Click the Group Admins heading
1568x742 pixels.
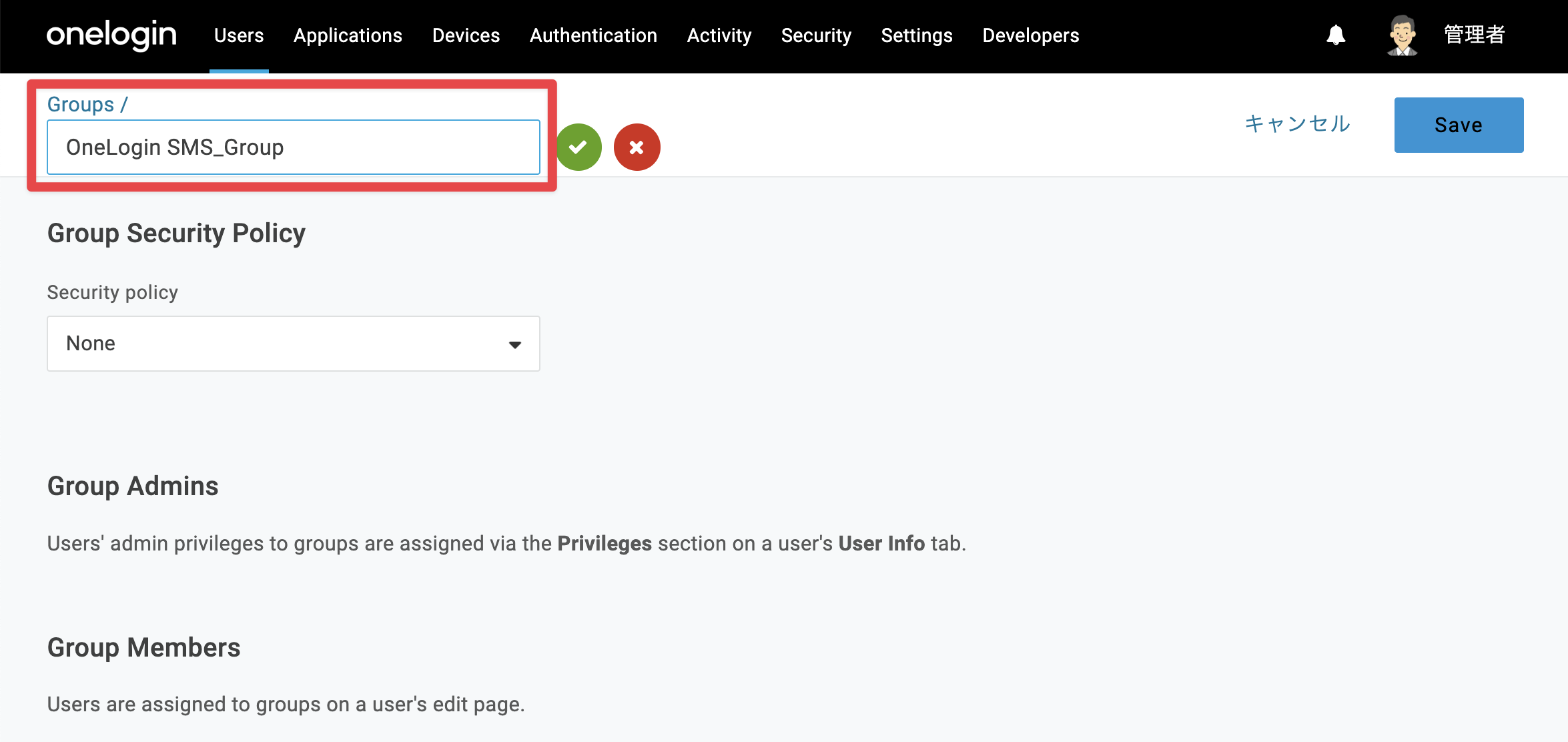[133, 486]
